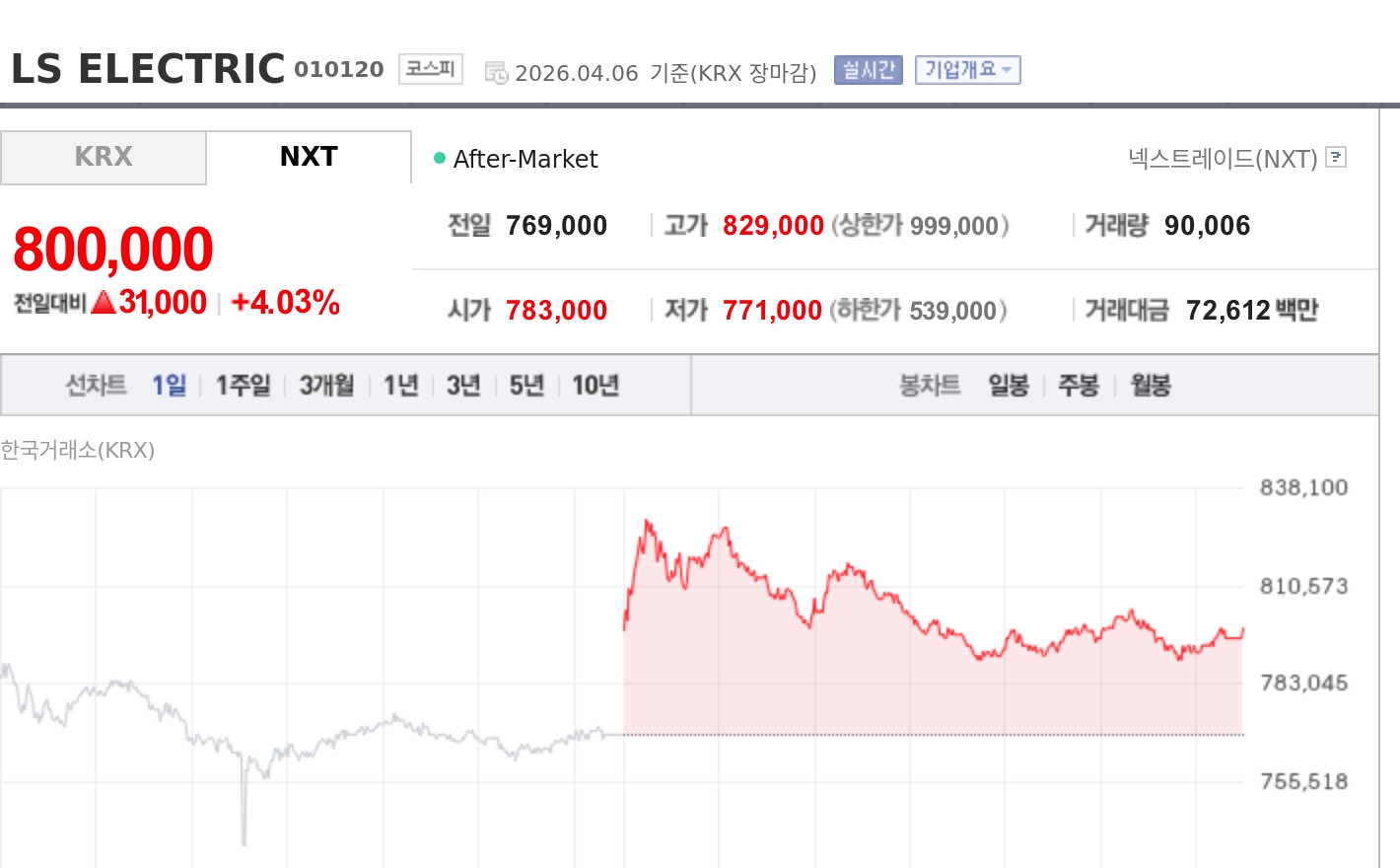Viewport: 1400px width, 868px height.
Task: Click the red up-triangle beside 31,000
Action: click(x=103, y=303)
